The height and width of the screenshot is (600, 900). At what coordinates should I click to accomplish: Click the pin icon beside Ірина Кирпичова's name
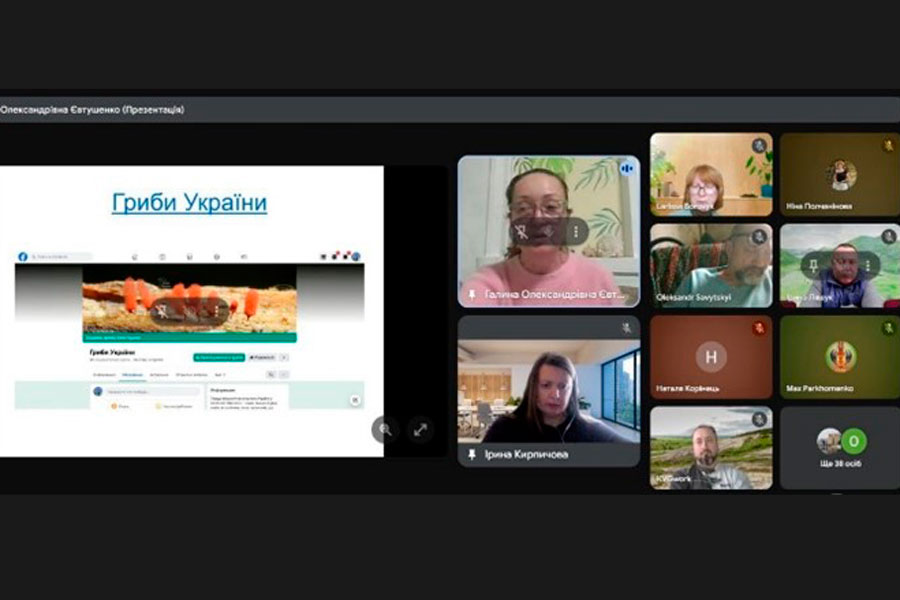click(x=472, y=455)
